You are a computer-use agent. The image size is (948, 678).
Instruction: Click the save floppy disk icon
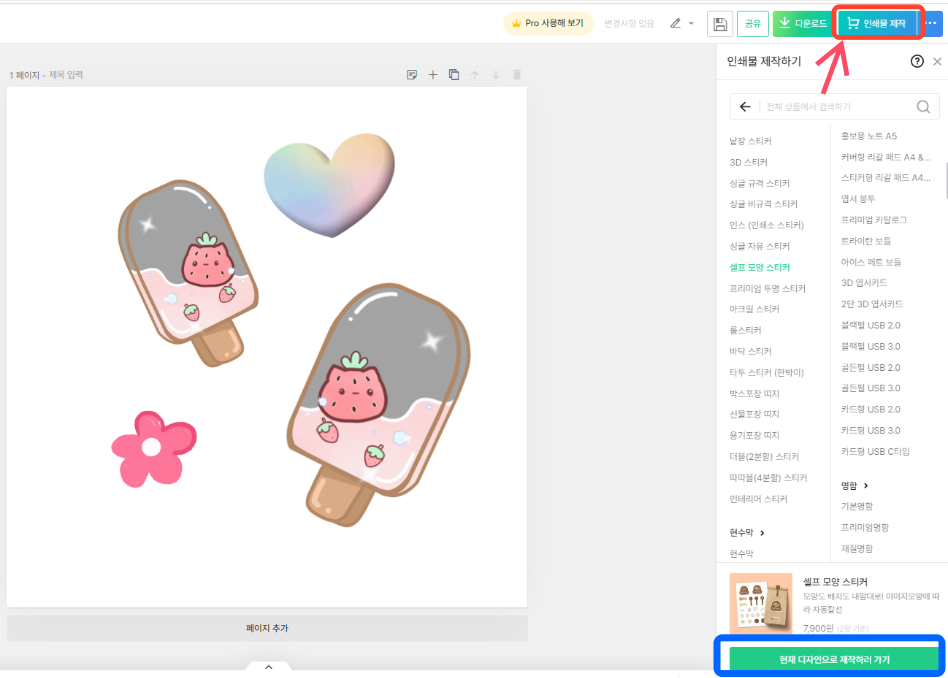tap(720, 24)
